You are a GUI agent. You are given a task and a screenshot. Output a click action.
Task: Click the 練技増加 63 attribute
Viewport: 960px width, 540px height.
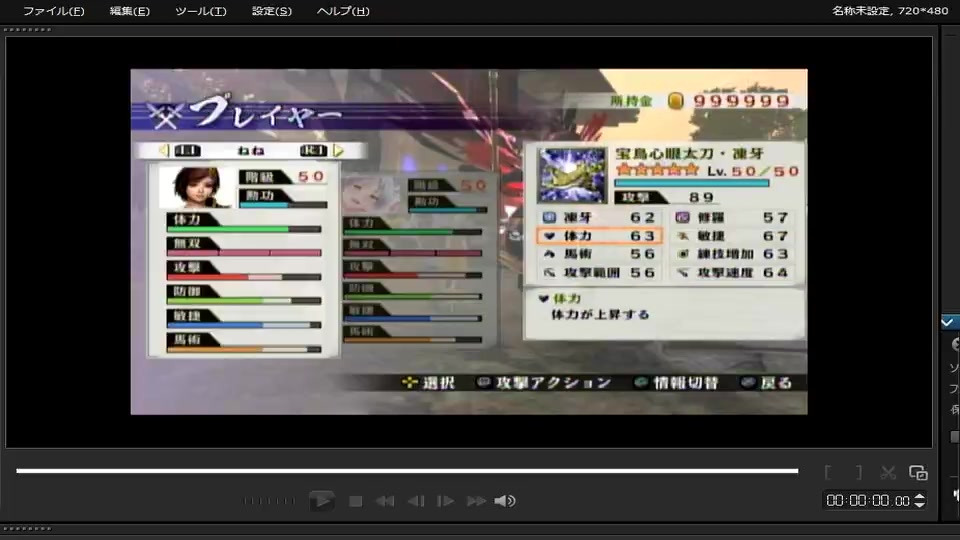[732, 254]
